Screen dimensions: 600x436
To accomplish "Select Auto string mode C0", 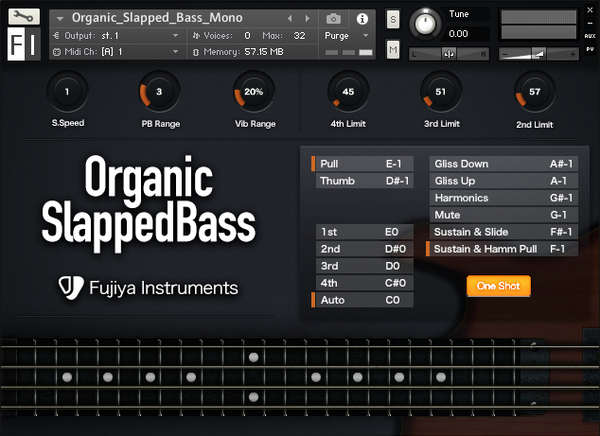I will click(x=362, y=300).
